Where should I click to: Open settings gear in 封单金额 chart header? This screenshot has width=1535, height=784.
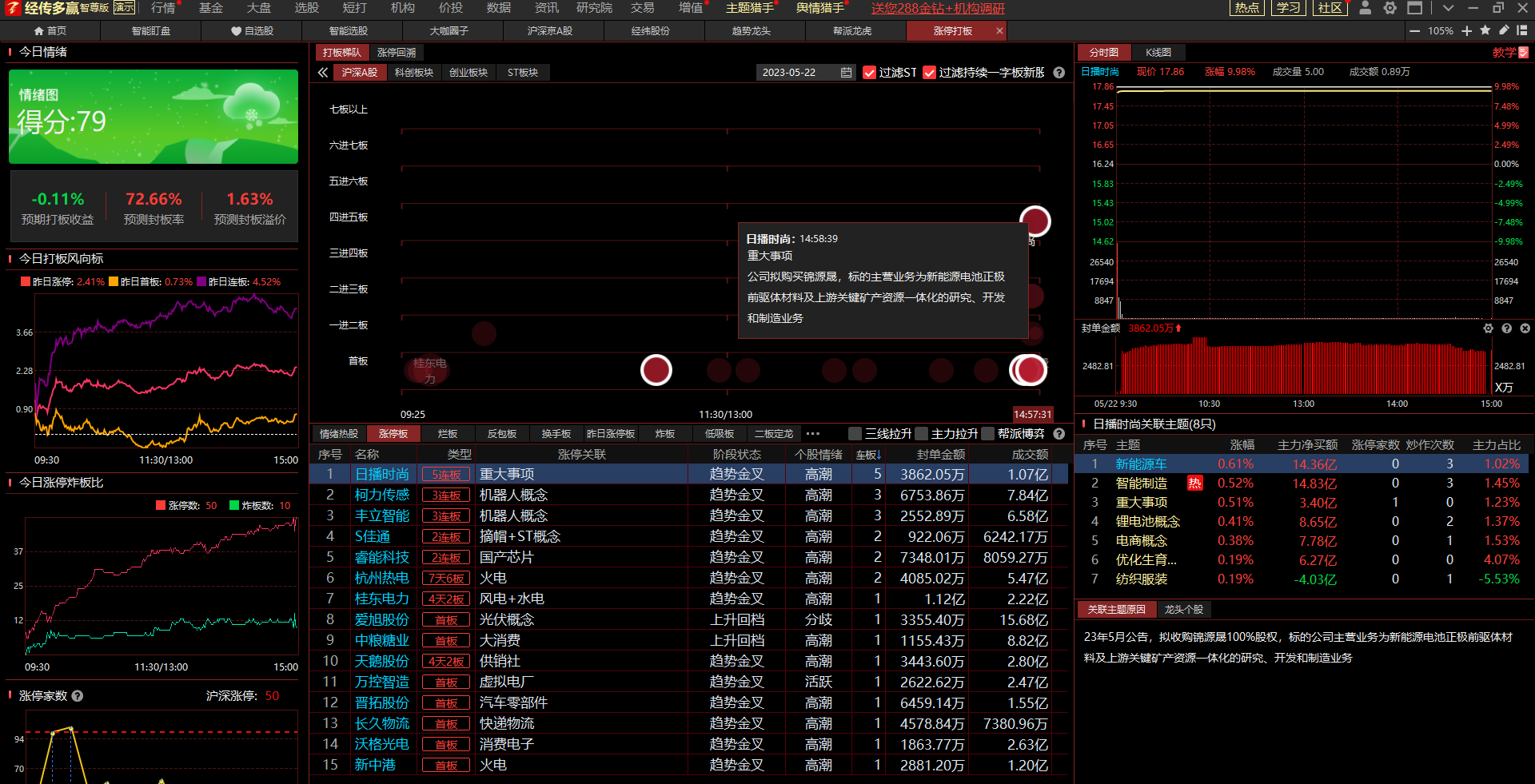click(x=1488, y=328)
